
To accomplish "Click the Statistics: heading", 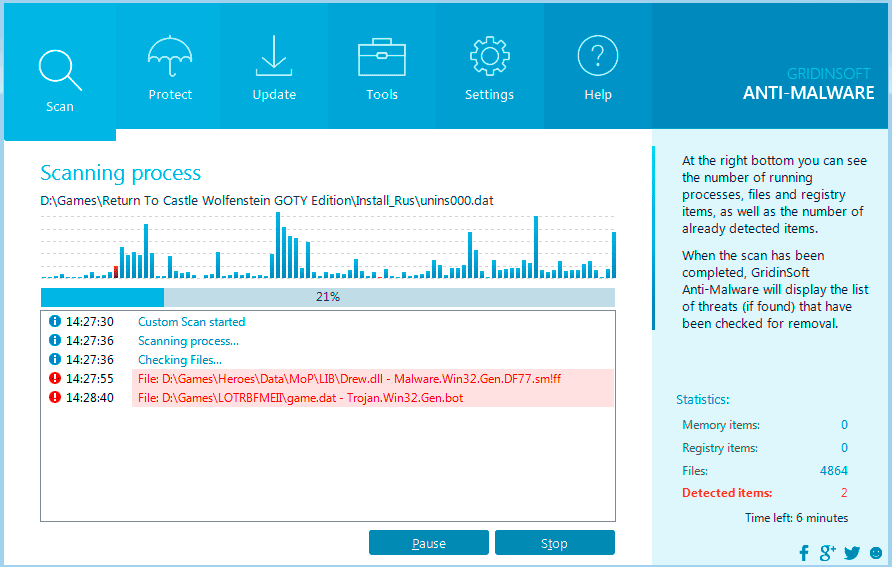I will click(703, 399).
